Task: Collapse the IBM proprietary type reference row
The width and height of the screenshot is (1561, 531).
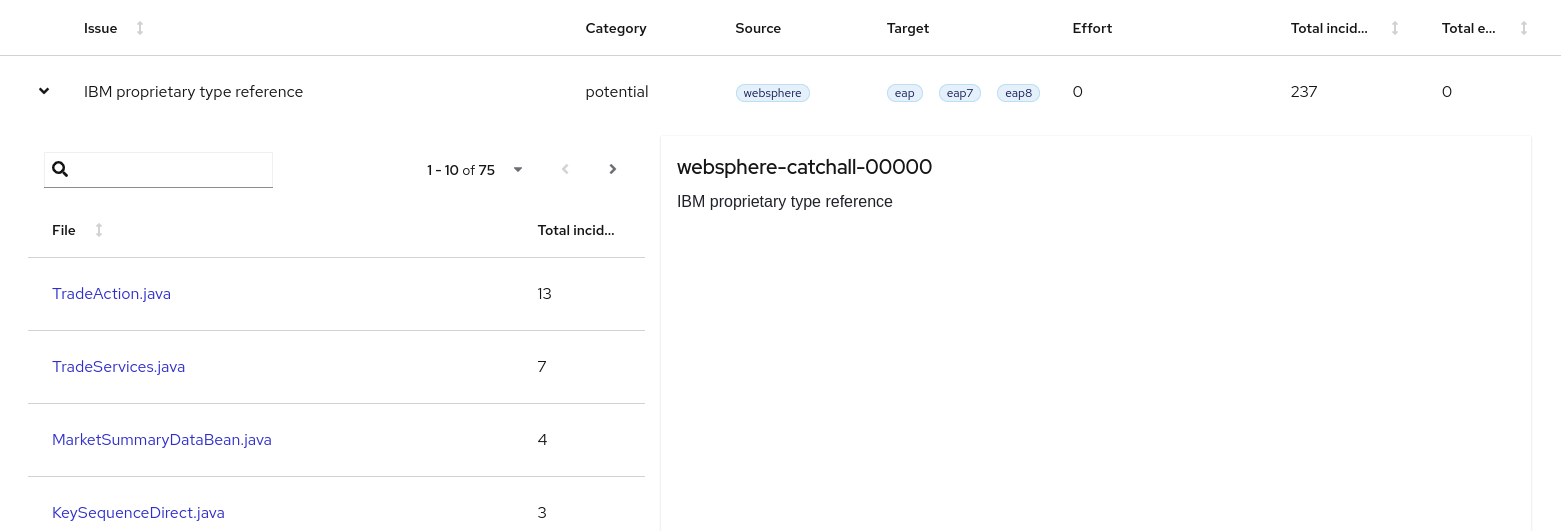Action: click(x=44, y=91)
